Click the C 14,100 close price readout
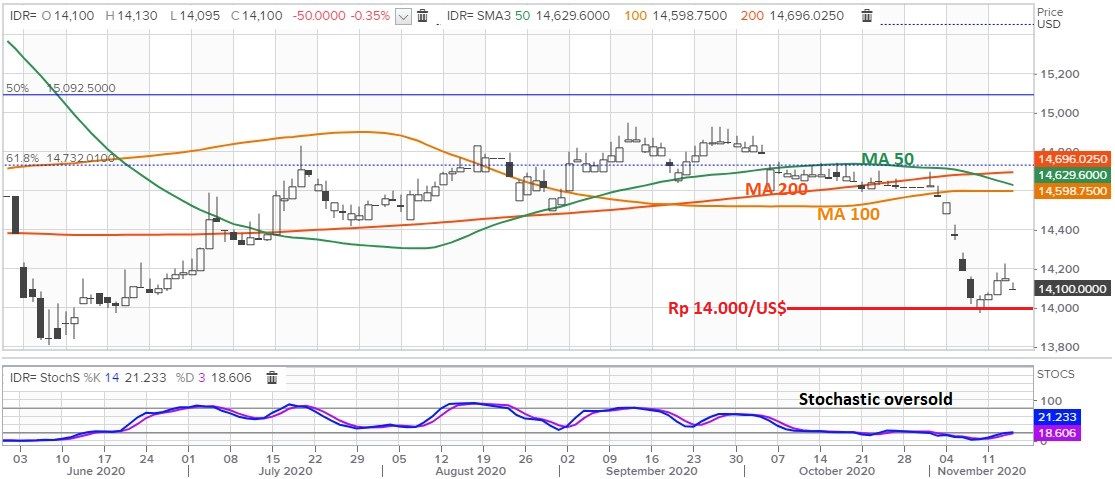 (257, 16)
